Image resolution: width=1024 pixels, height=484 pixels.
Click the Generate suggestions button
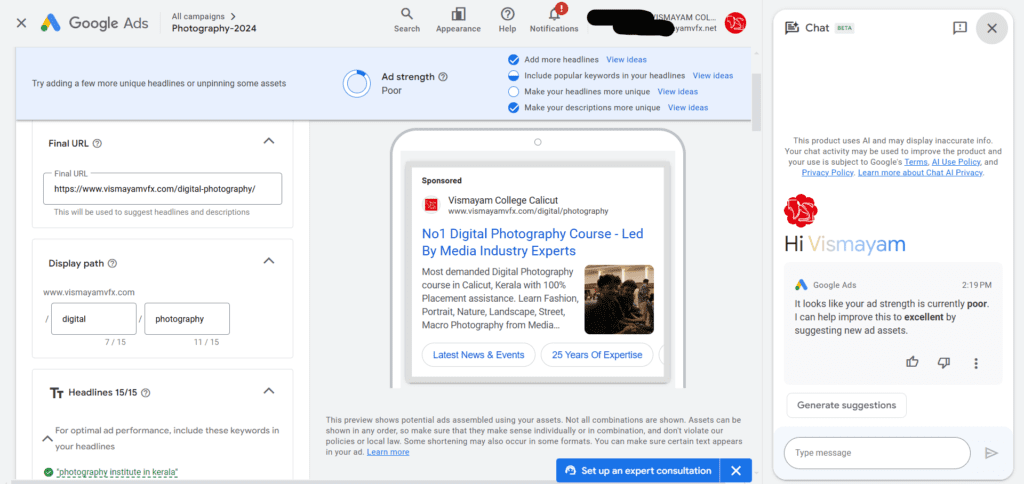tap(846, 405)
